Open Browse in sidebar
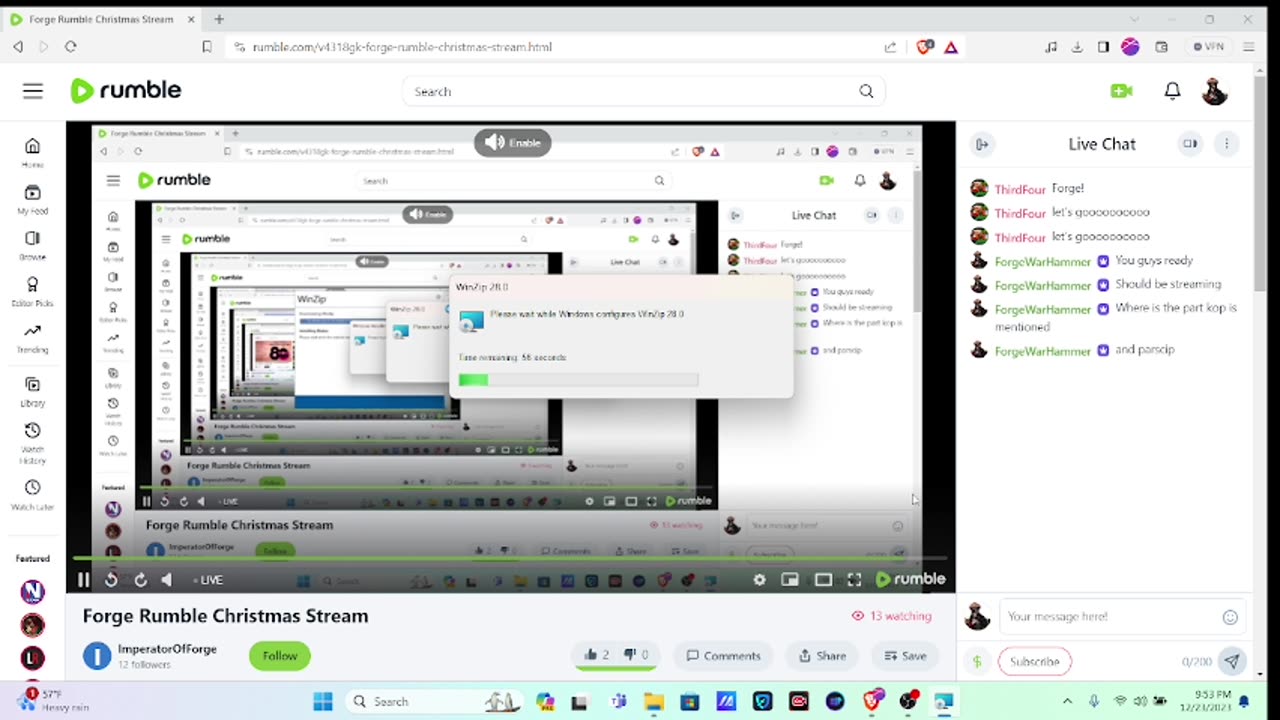This screenshot has width=1280, height=720. pyautogui.click(x=33, y=245)
